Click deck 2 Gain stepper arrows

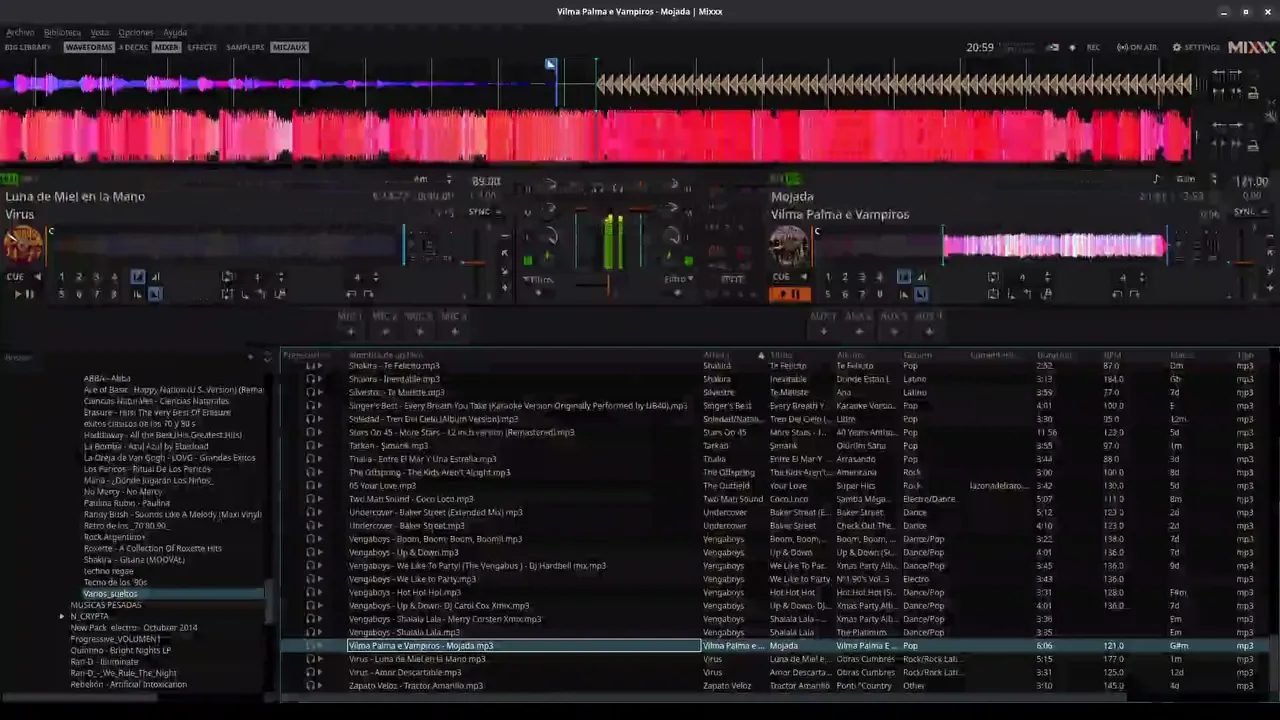(x=1213, y=180)
